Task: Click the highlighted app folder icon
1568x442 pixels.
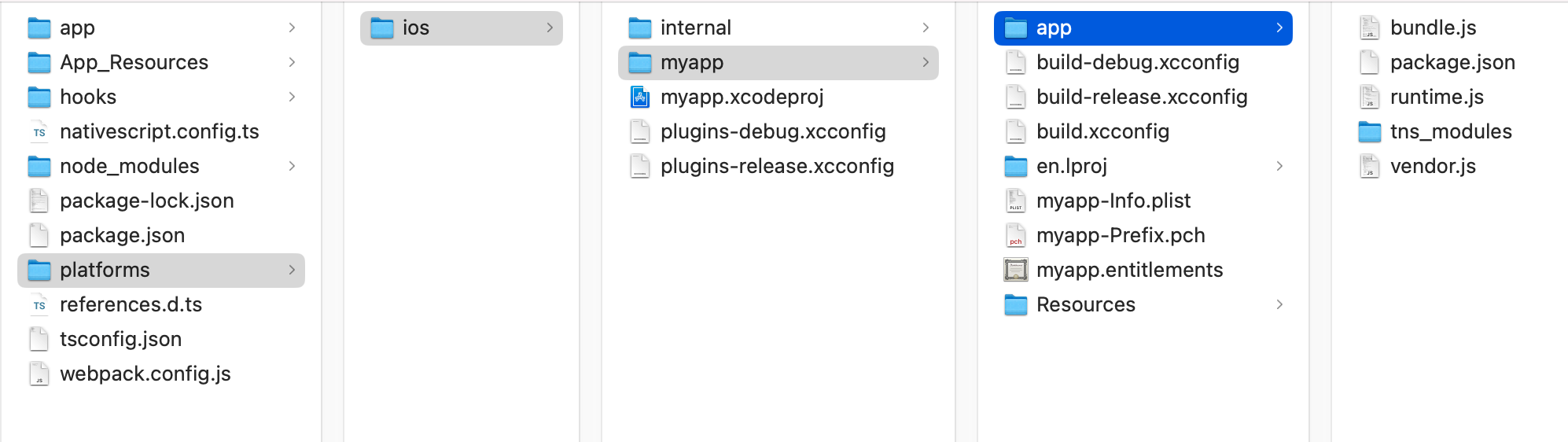Action: [x=1016, y=28]
